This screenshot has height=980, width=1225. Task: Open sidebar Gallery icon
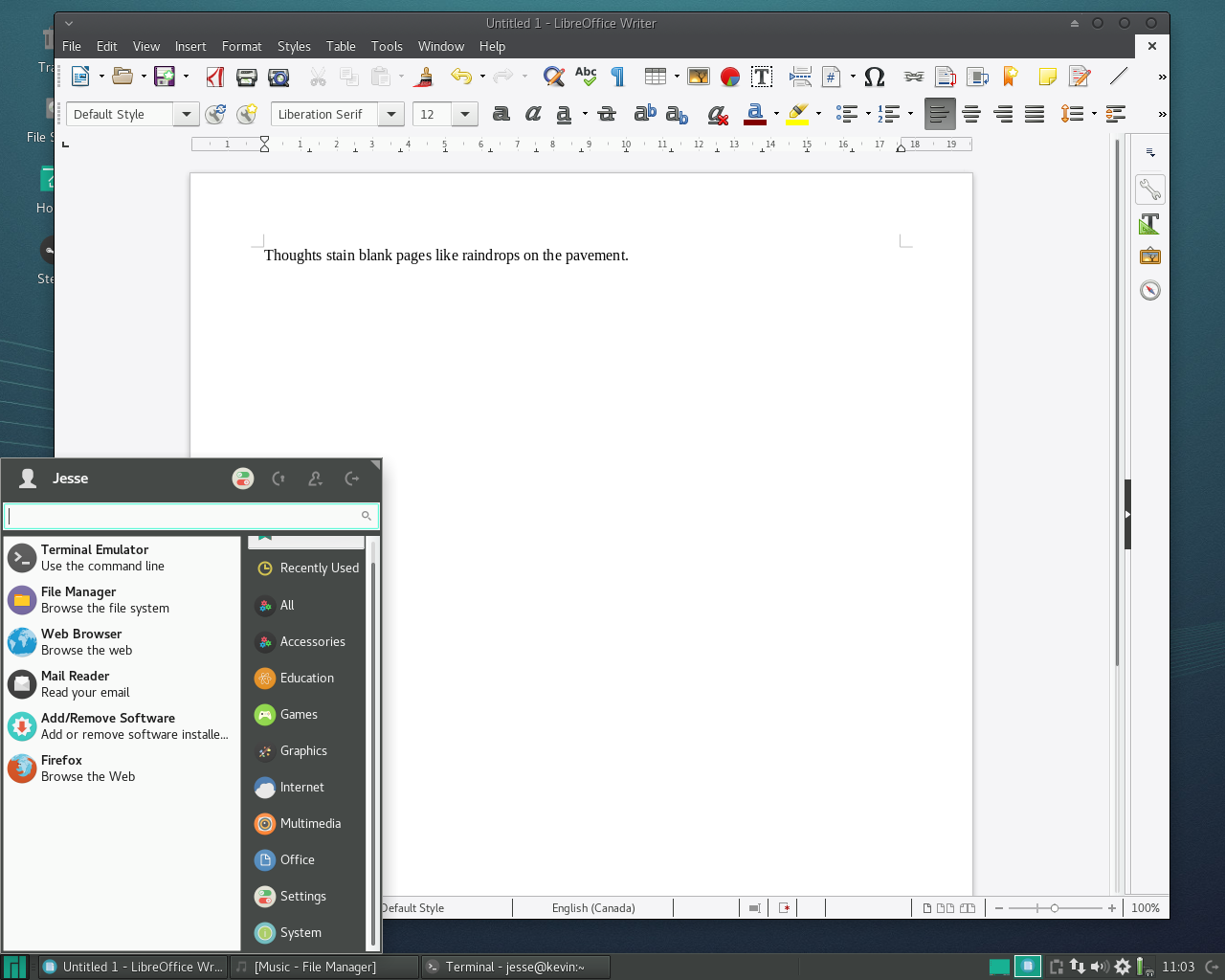click(x=1150, y=256)
